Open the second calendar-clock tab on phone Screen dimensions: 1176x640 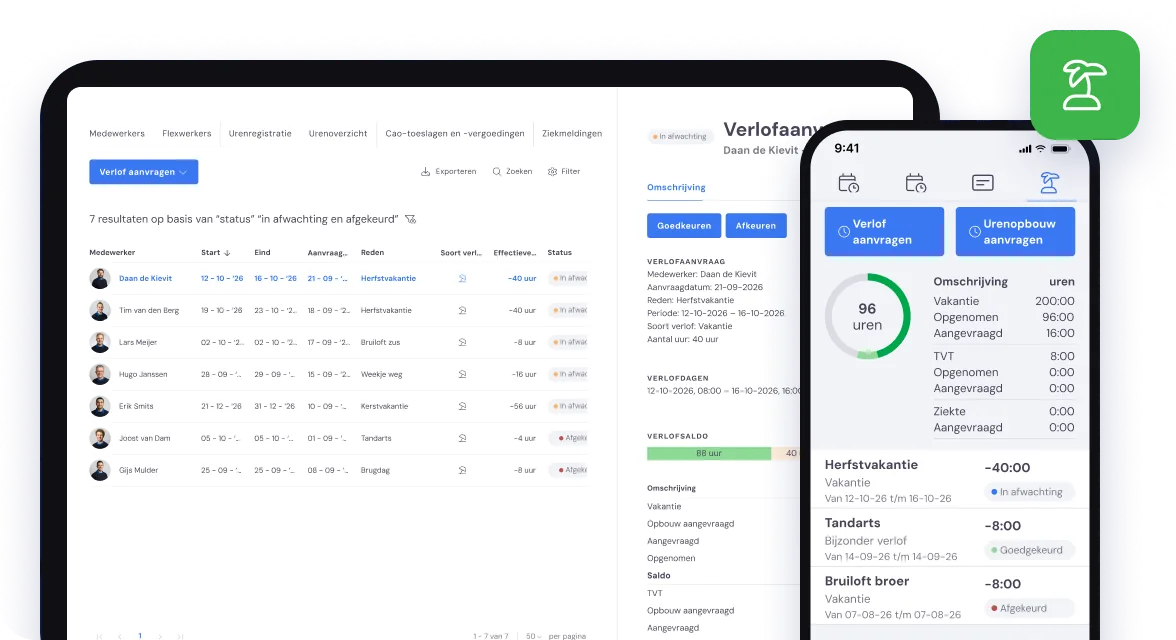coord(916,182)
